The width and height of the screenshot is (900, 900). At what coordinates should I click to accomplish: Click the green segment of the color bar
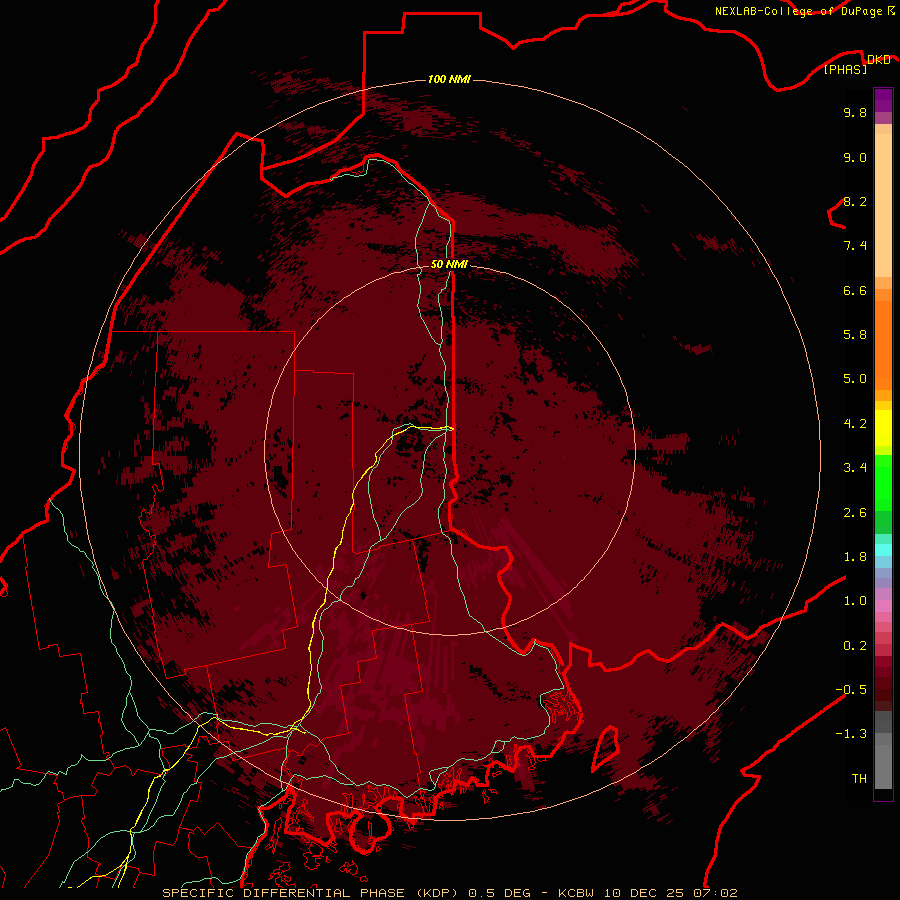pos(883,494)
